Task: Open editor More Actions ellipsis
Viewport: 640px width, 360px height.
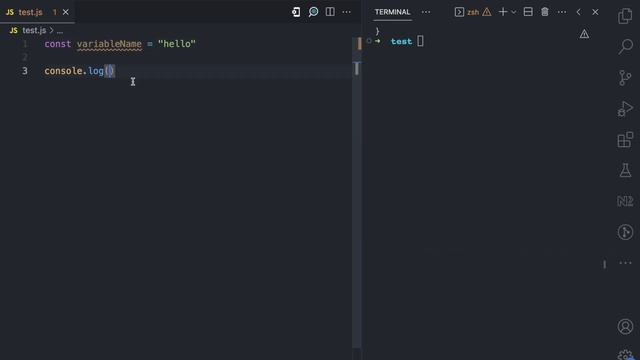Action: pyautogui.click(x=347, y=12)
